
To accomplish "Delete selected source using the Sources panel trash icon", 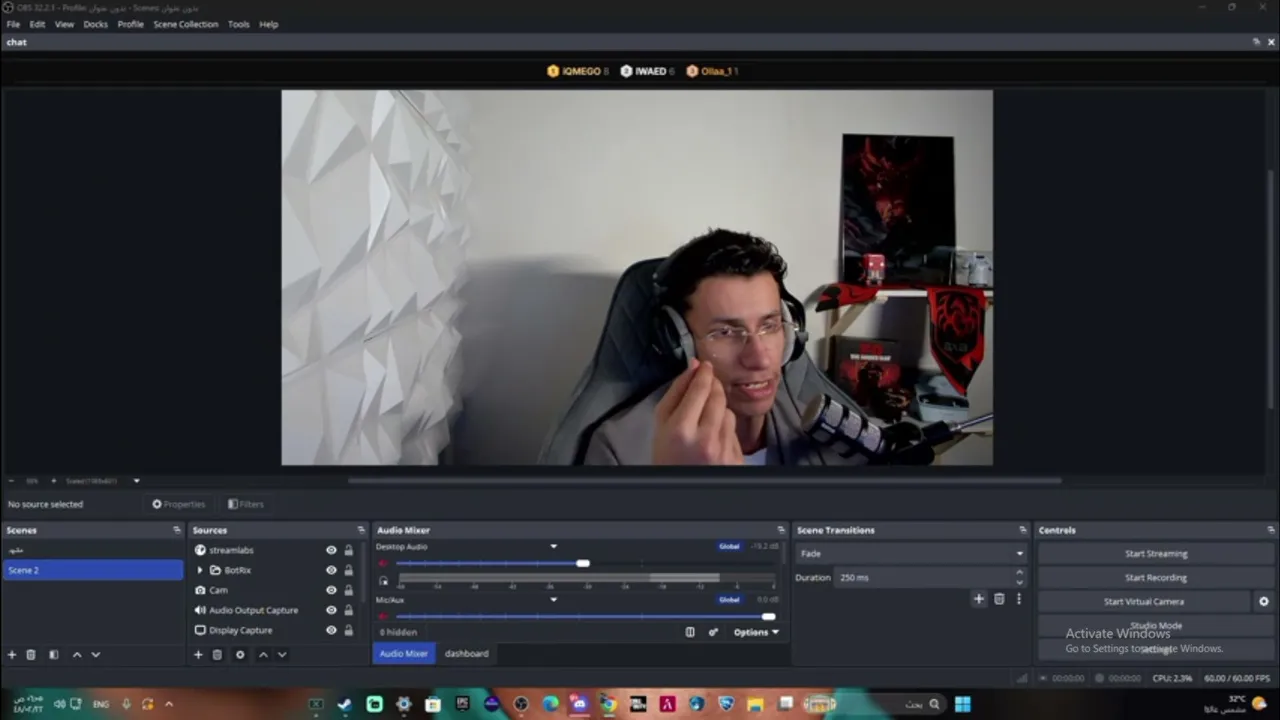I will [x=217, y=655].
